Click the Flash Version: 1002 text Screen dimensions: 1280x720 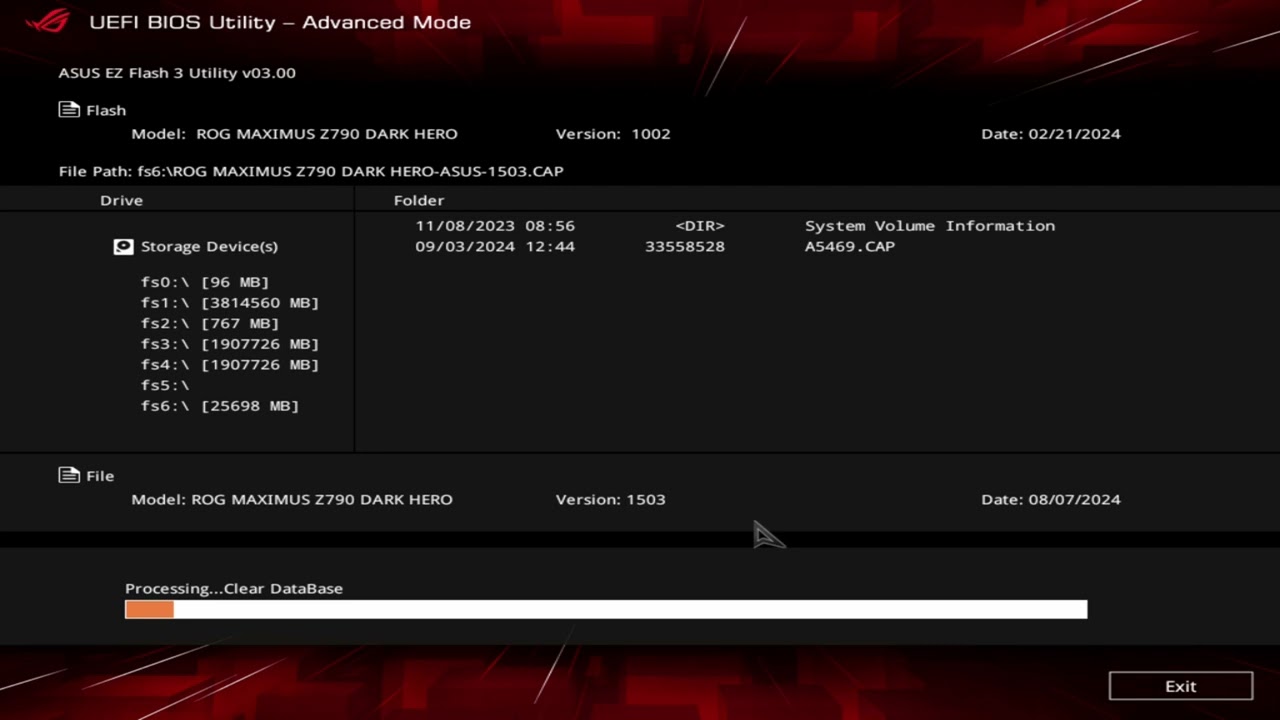coord(613,134)
